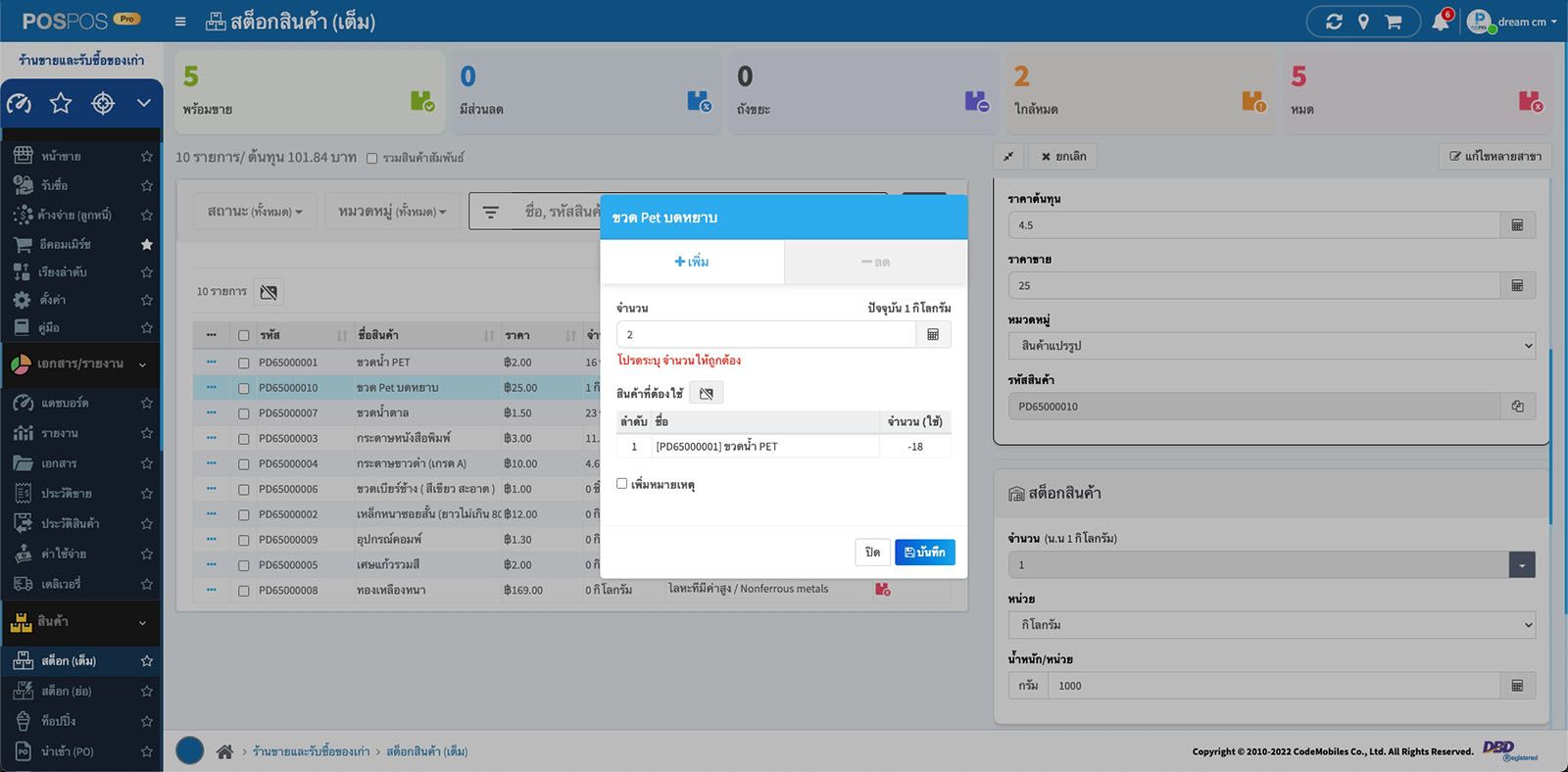Image resolution: width=1568 pixels, height=772 pixels.
Task: Click the ปิด button in dialog
Action: click(x=872, y=553)
